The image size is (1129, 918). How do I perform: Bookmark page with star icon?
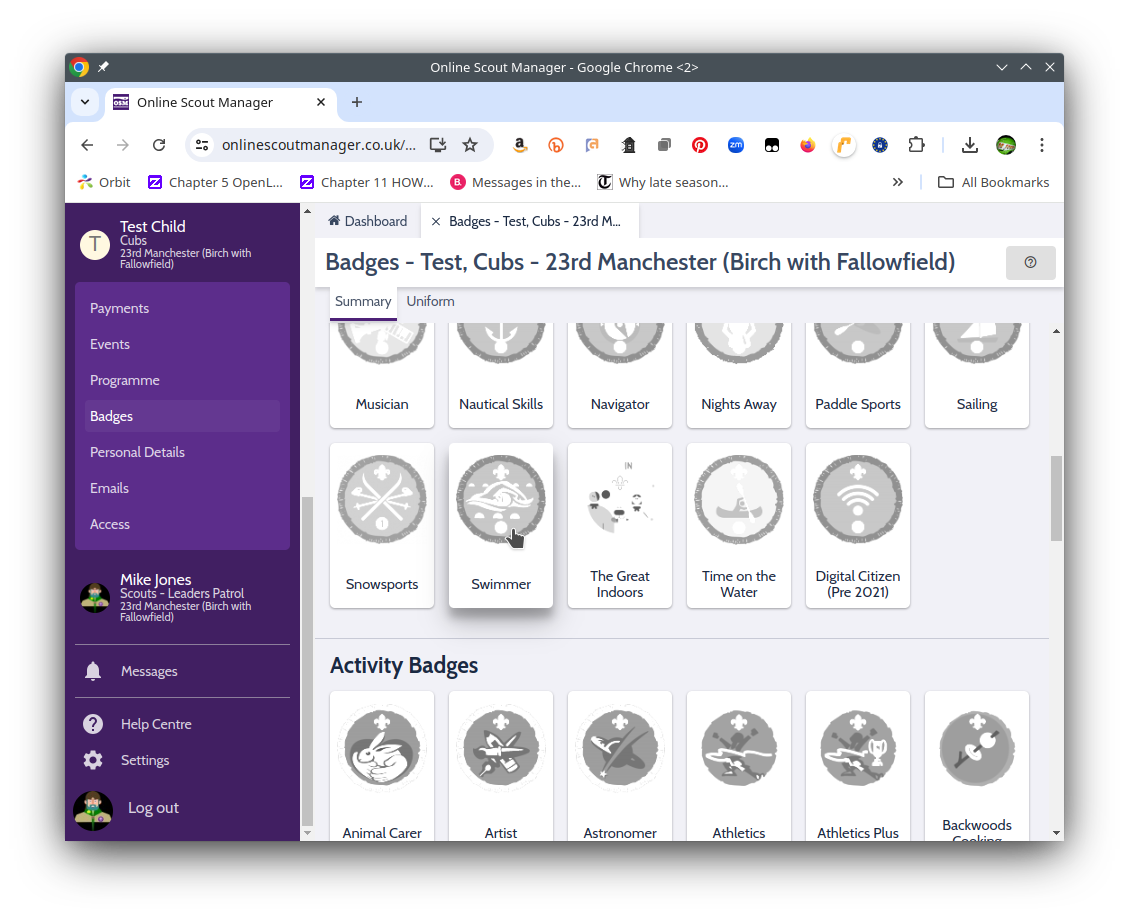(470, 145)
